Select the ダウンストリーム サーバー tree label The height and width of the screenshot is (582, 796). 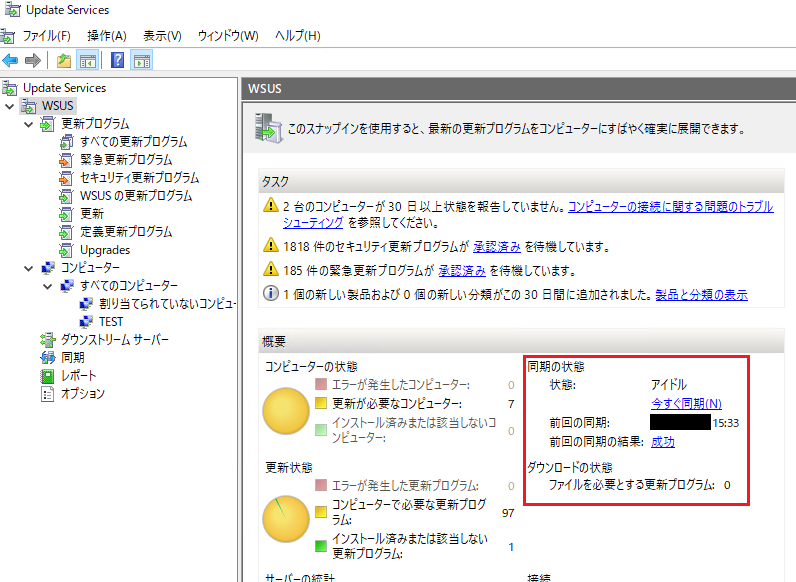pos(115,340)
